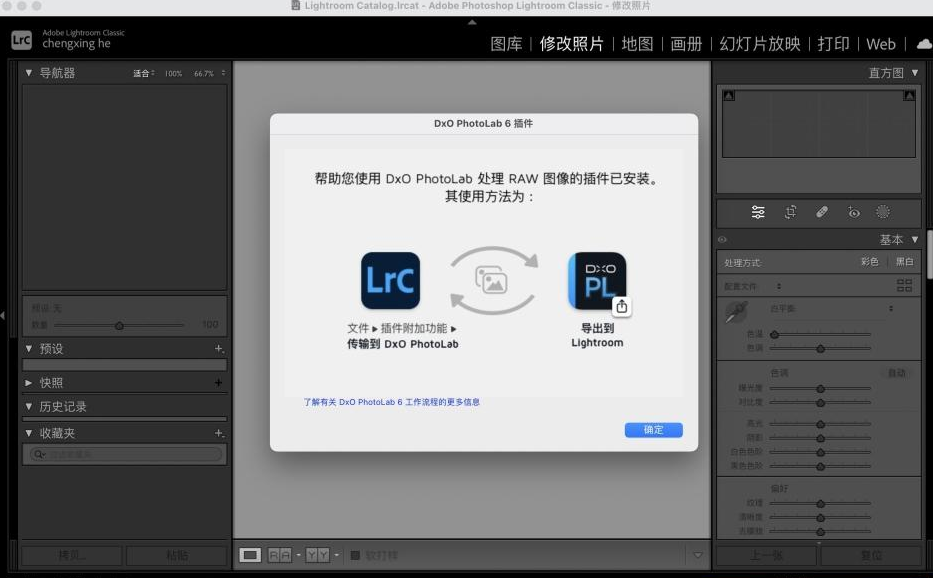
Task: Toggle the 基本 panel eye visibility
Action: pyautogui.click(x=722, y=239)
